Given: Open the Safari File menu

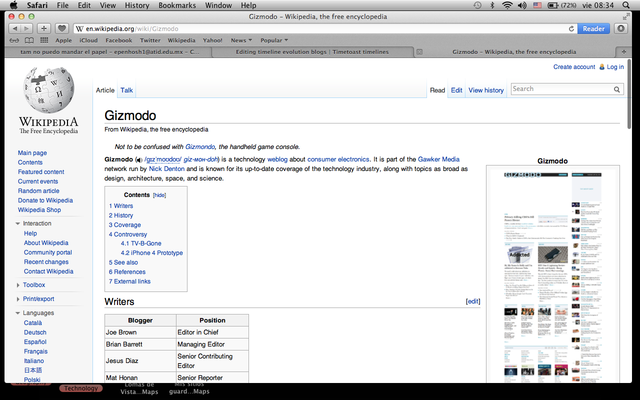Looking at the screenshot, I should [62, 5].
